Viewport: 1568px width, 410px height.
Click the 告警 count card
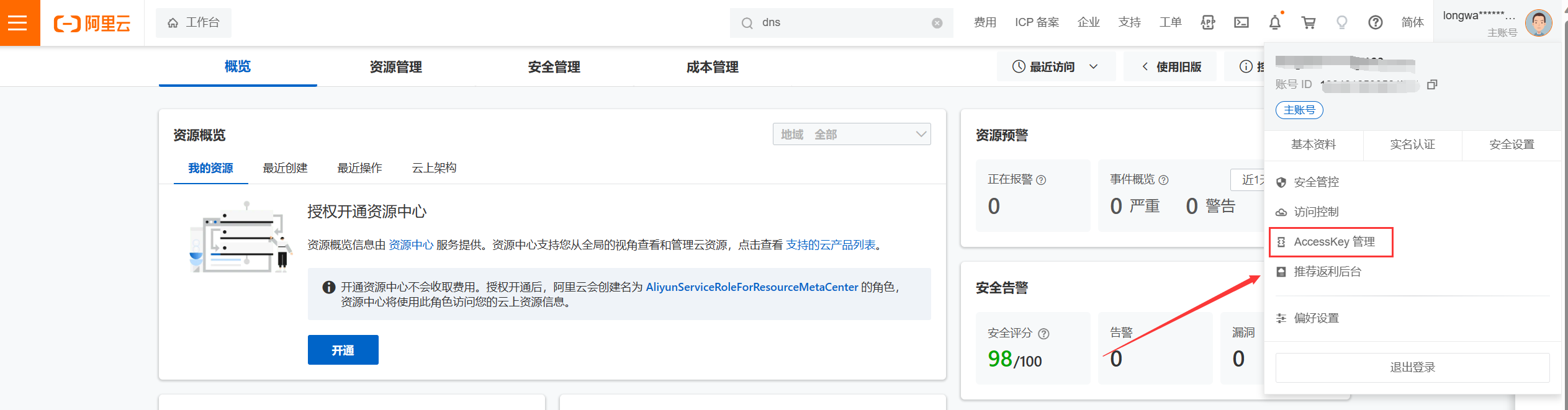tap(1155, 348)
